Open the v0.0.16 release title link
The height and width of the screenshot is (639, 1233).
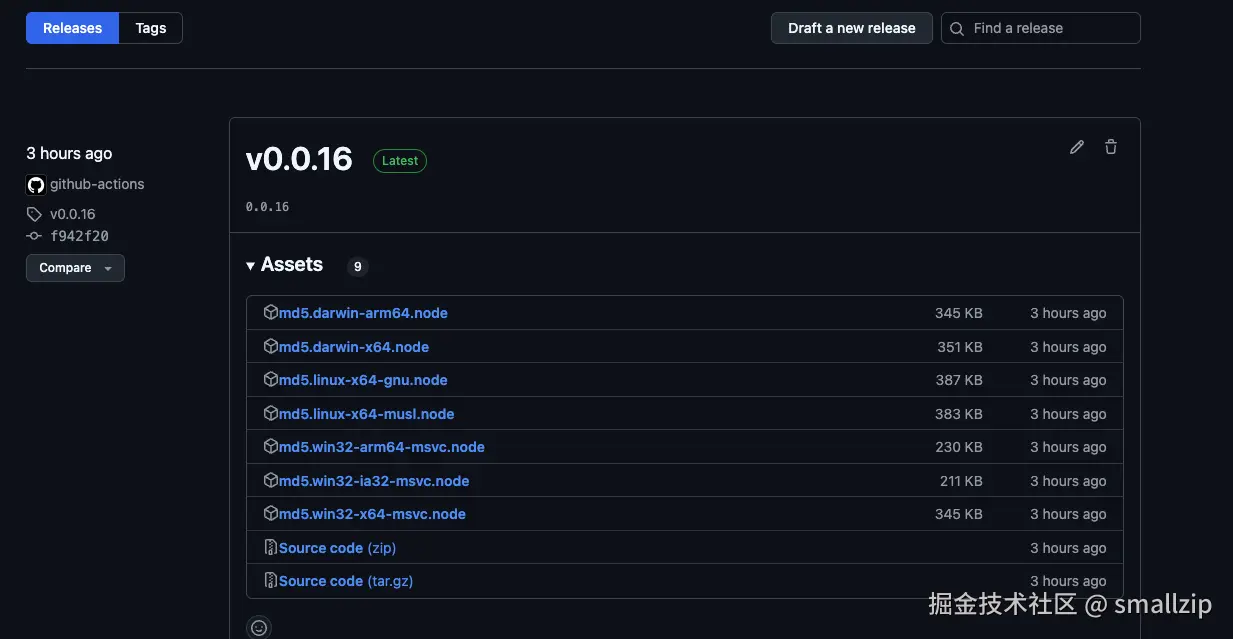click(x=299, y=159)
